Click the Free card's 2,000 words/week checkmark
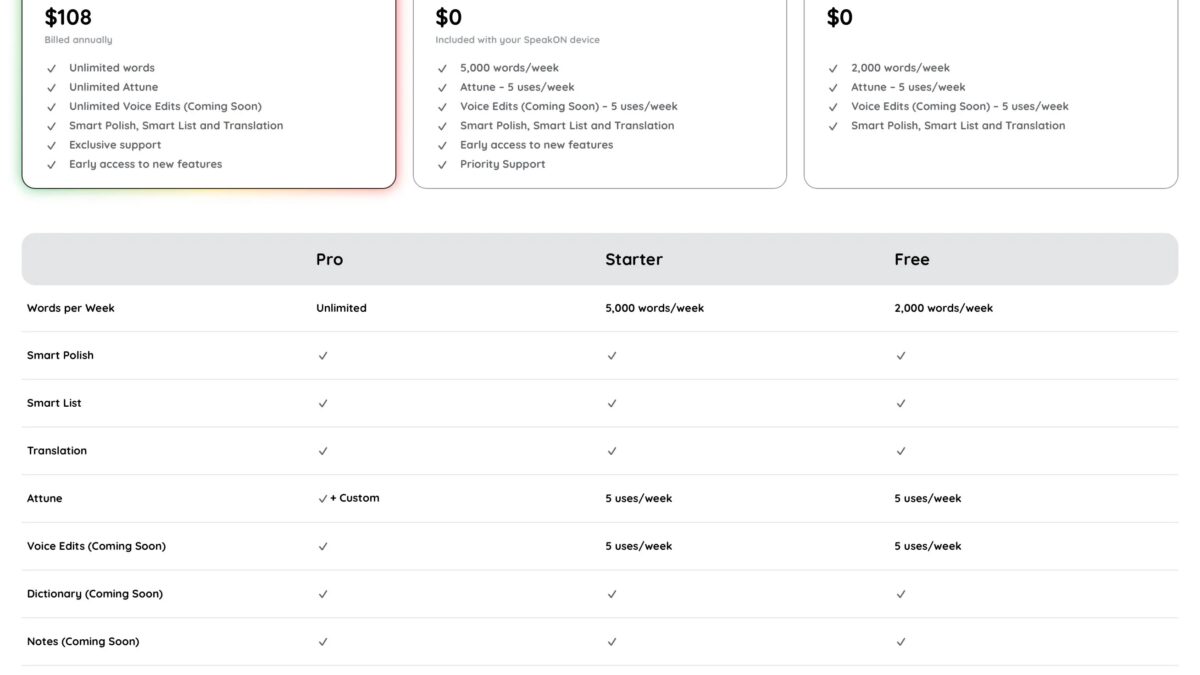Viewport: 1200px width, 675px height. tap(833, 68)
